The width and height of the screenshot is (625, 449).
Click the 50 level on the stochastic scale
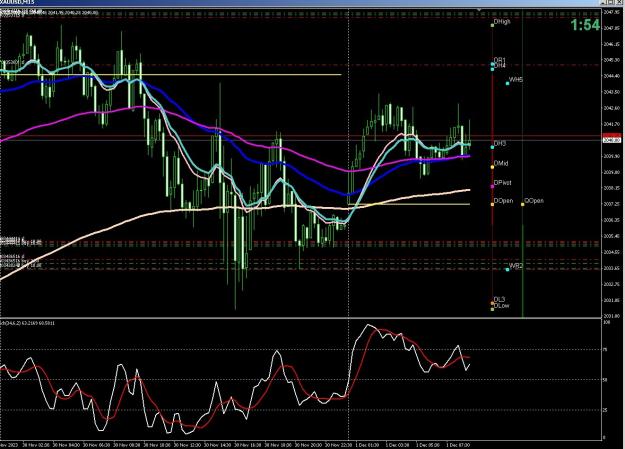pos(607,380)
